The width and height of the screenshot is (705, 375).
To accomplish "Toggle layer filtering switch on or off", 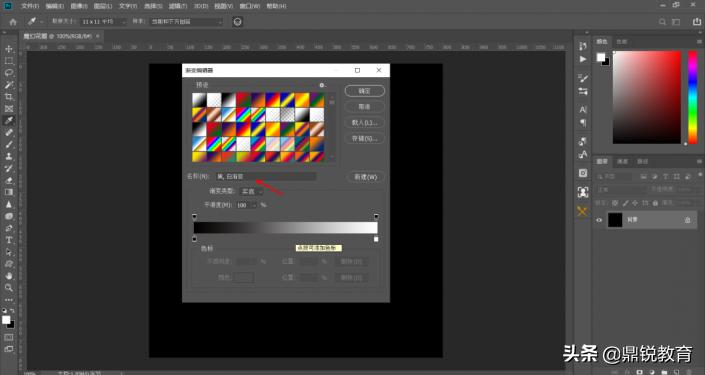I will tap(700, 174).
